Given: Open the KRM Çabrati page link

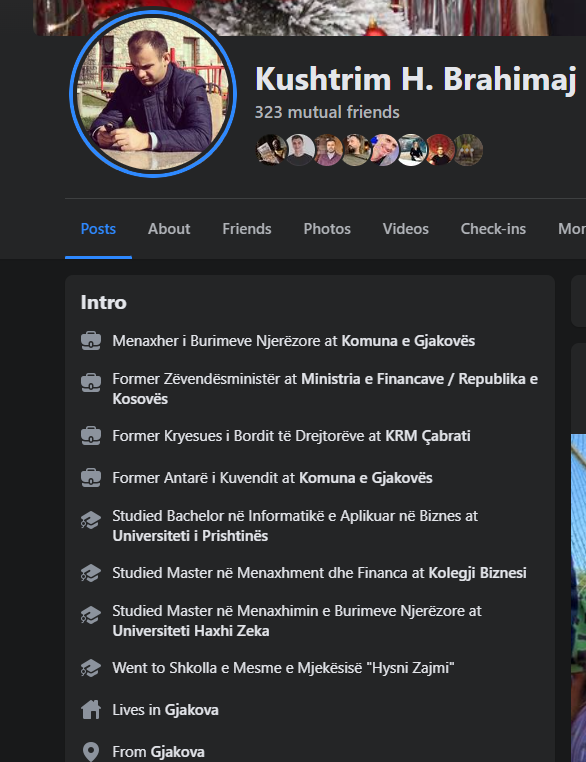Looking at the screenshot, I should click(428, 436).
